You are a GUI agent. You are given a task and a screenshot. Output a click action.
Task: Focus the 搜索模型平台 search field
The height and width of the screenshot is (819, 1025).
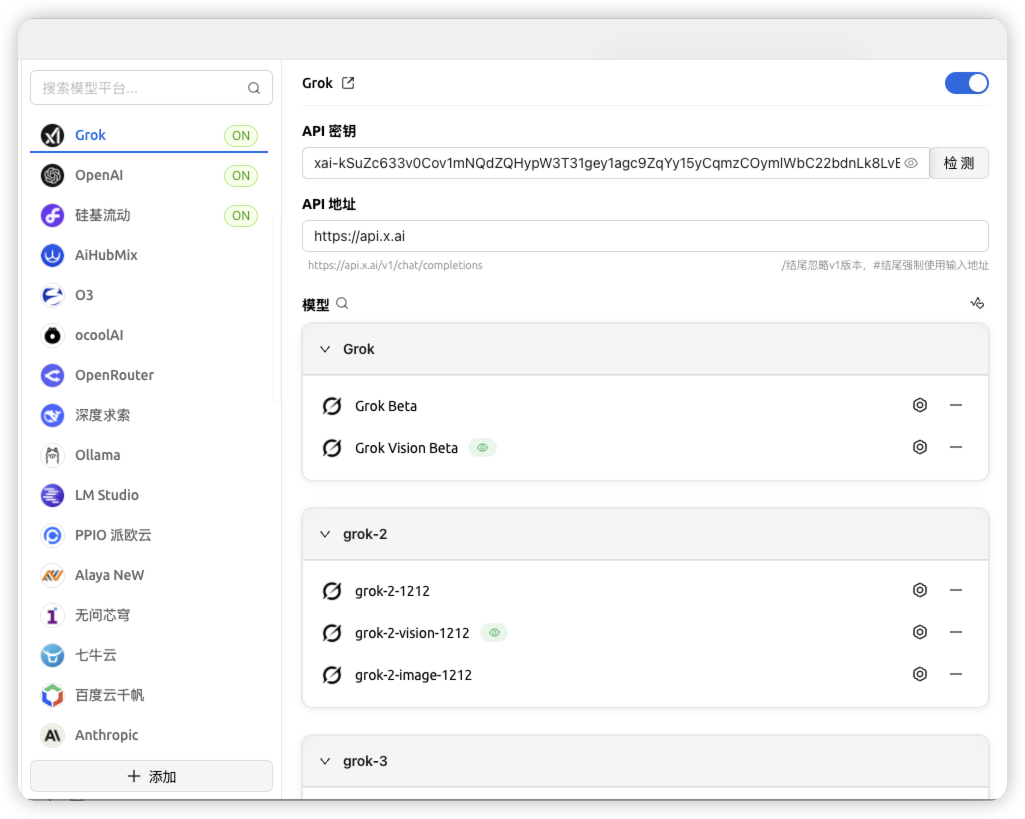click(x=151, y=88)
